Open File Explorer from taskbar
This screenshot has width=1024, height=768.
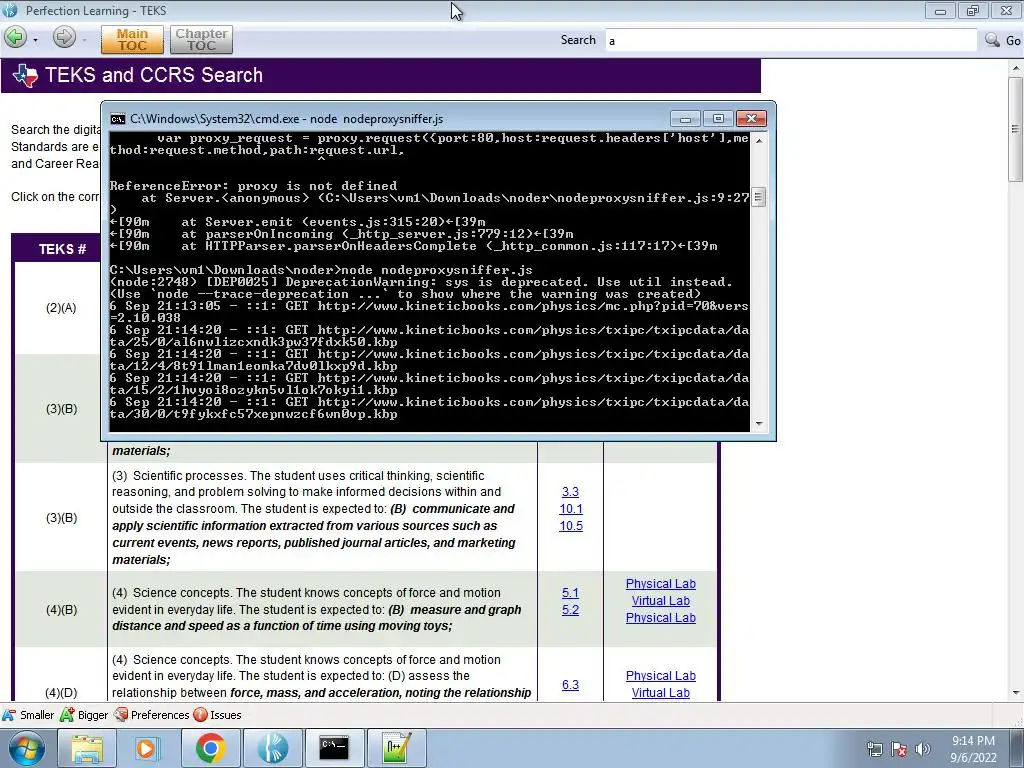click(87, 748)
